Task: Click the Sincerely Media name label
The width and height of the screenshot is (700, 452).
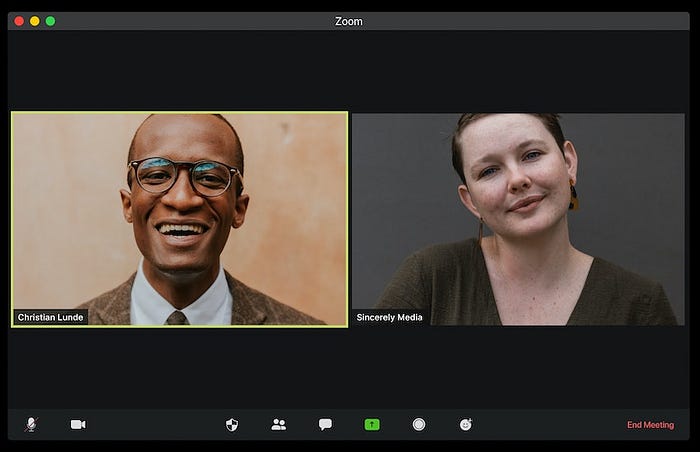Action: pos(389,317)
